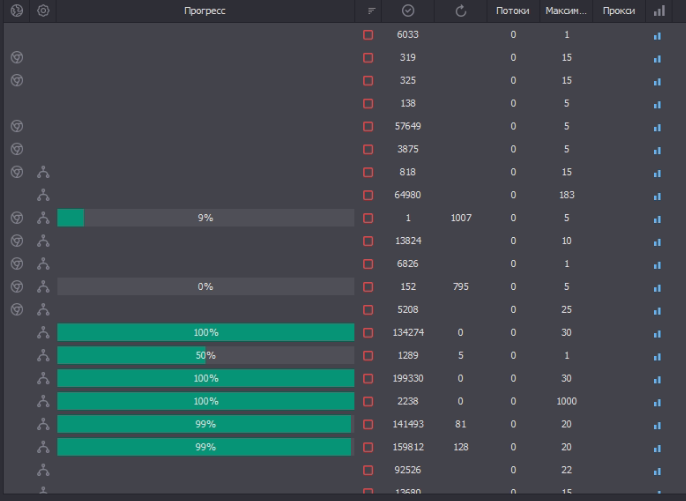The height and width of the screenshot is (501, 686).
Task: Sort by the Прогресс column header
Action: pos(205,10)
